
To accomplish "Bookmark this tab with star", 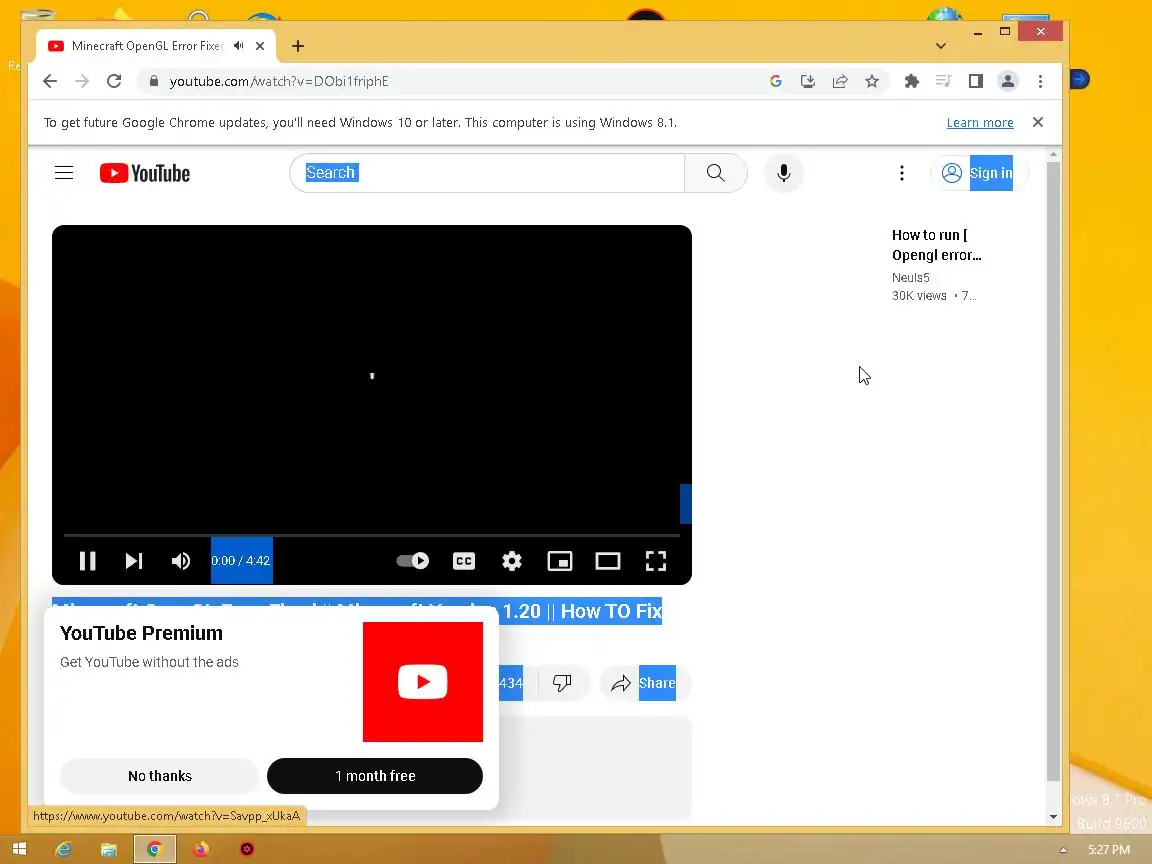I will click(x=872, y=81).
